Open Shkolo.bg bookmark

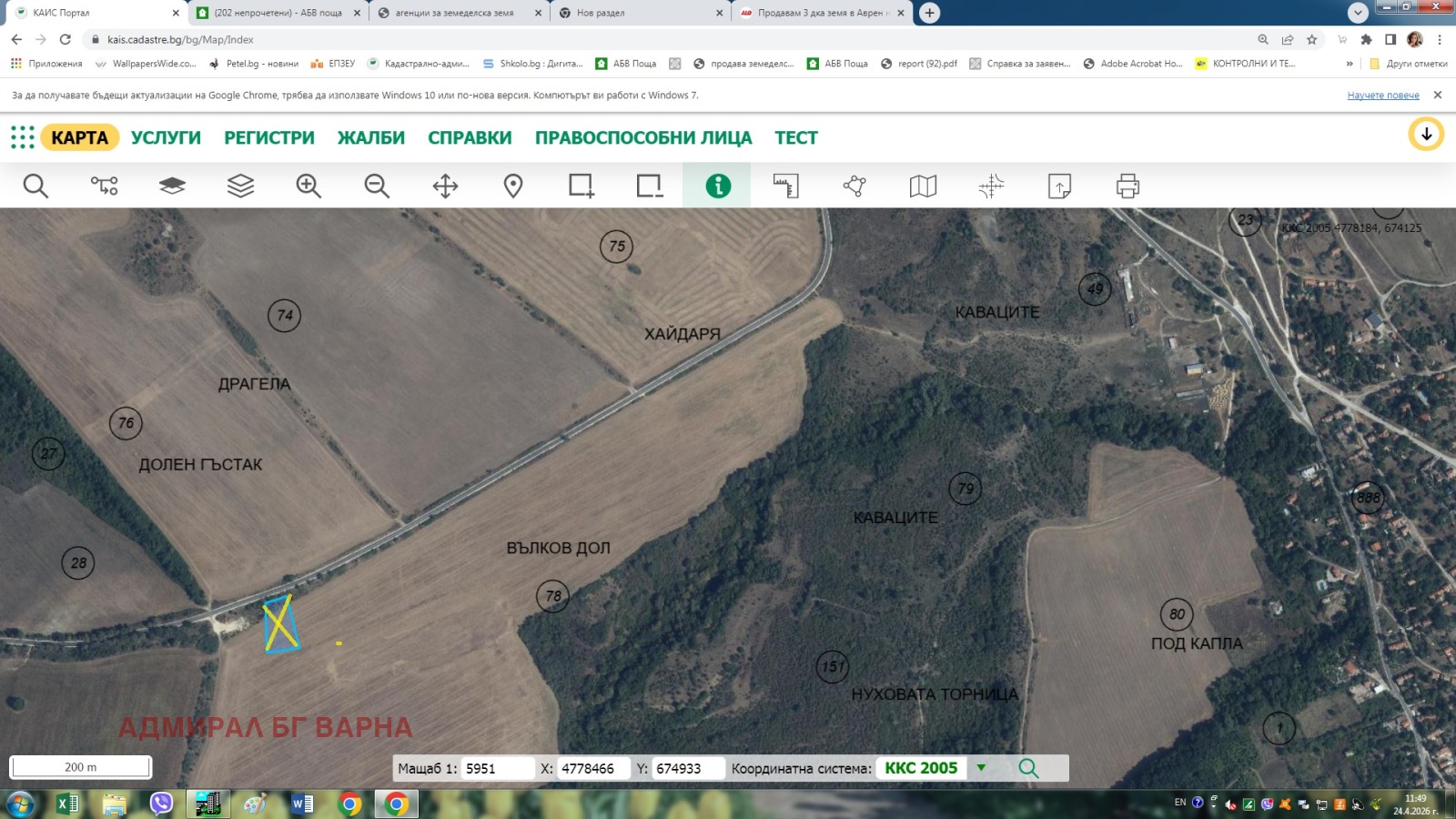(532, 64)
